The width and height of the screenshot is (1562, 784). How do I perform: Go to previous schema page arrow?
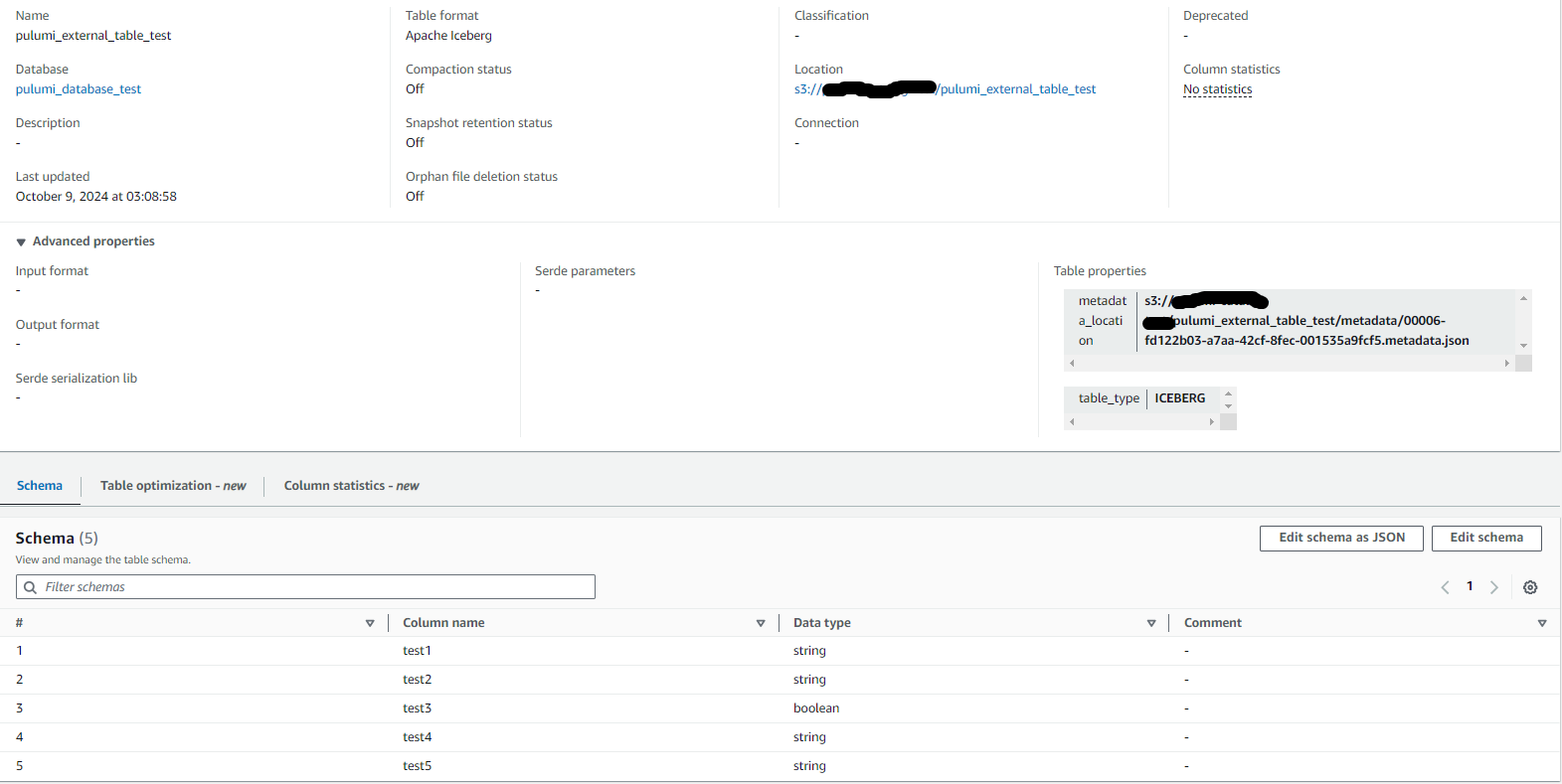coord(1445,587)
